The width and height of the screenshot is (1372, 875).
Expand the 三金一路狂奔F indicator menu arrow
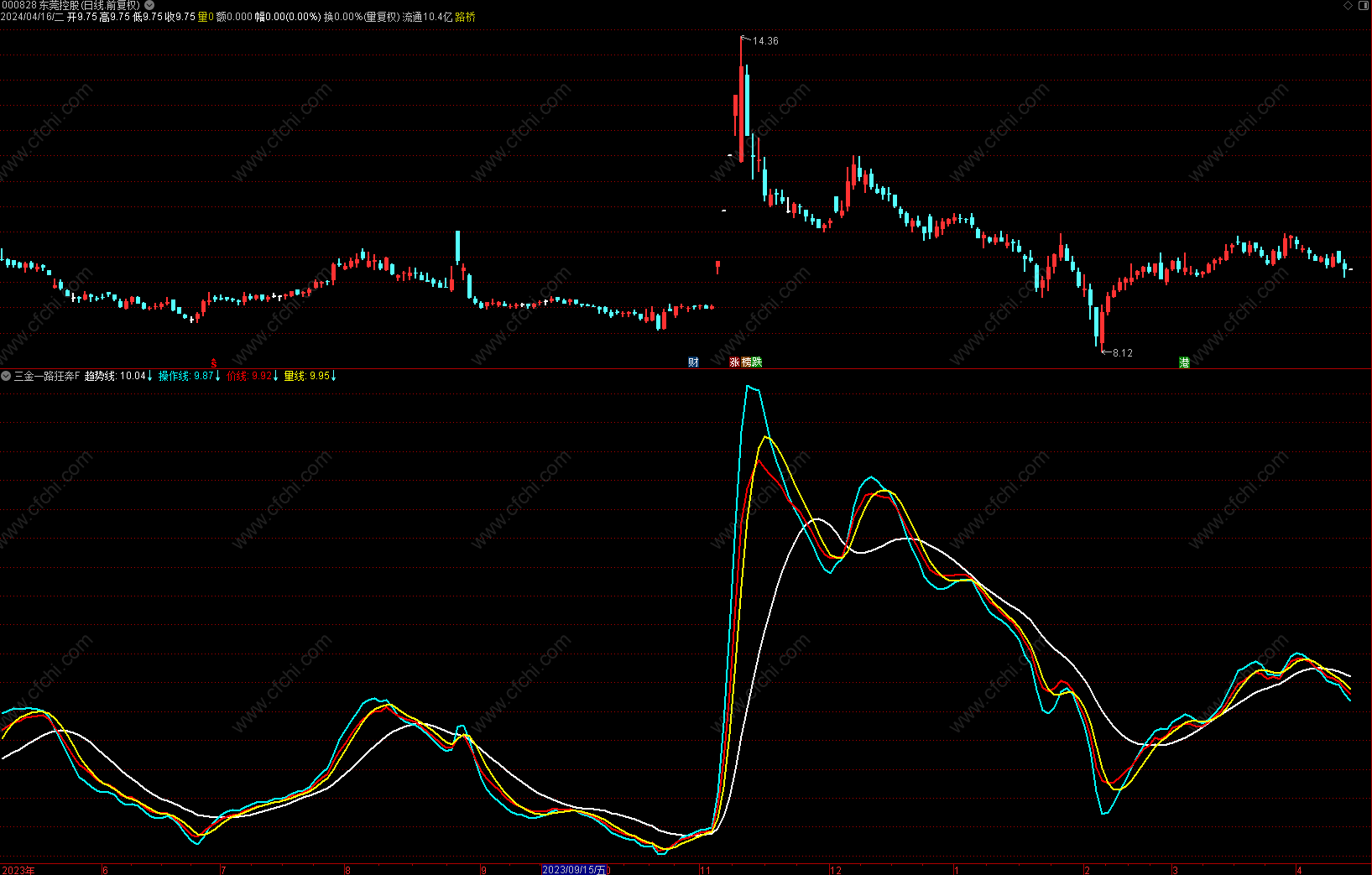coord(6,376)
